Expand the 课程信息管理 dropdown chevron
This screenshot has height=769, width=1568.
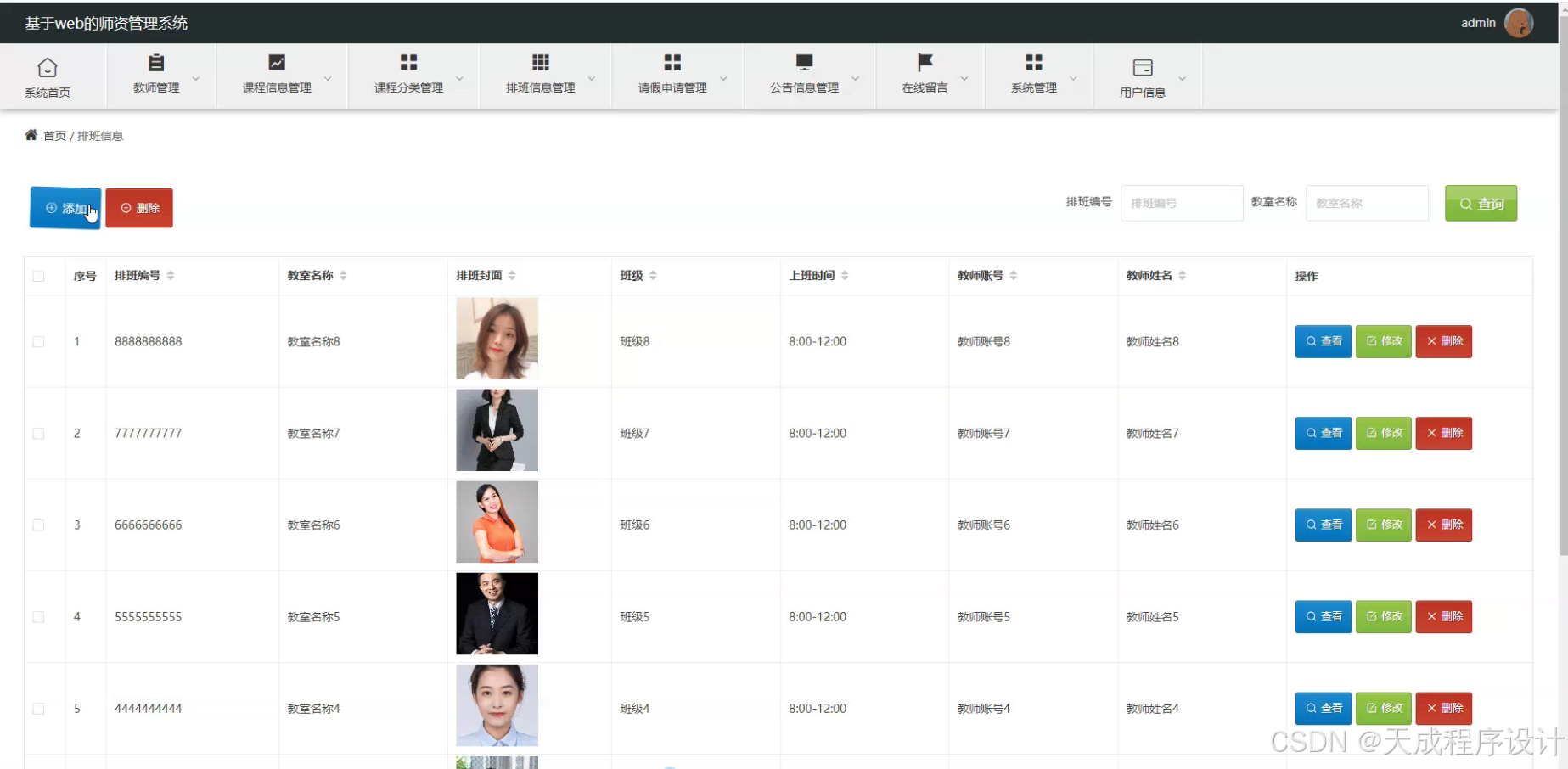[328, 78]
